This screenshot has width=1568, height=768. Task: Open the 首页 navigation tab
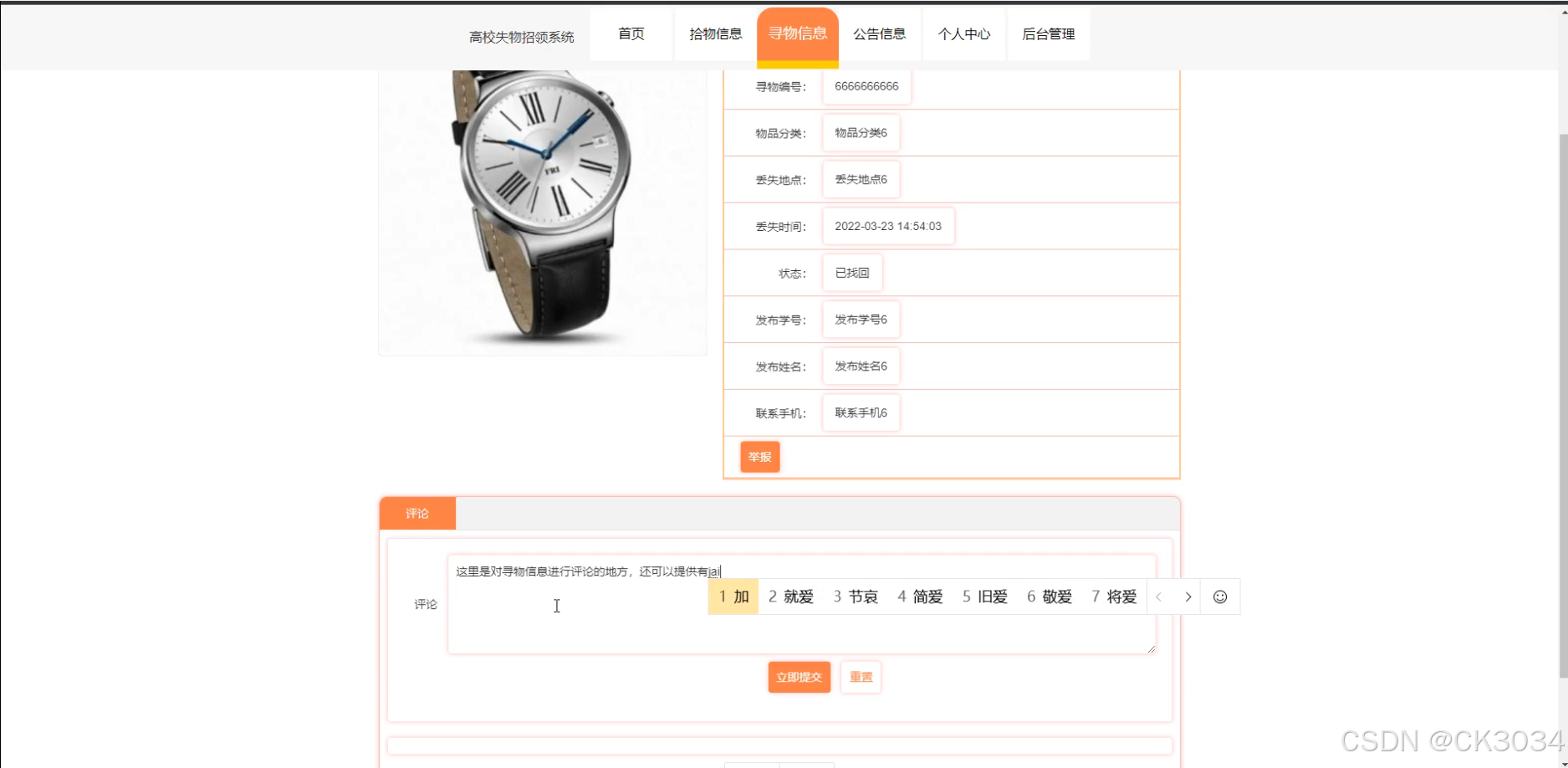click(631, 34)
